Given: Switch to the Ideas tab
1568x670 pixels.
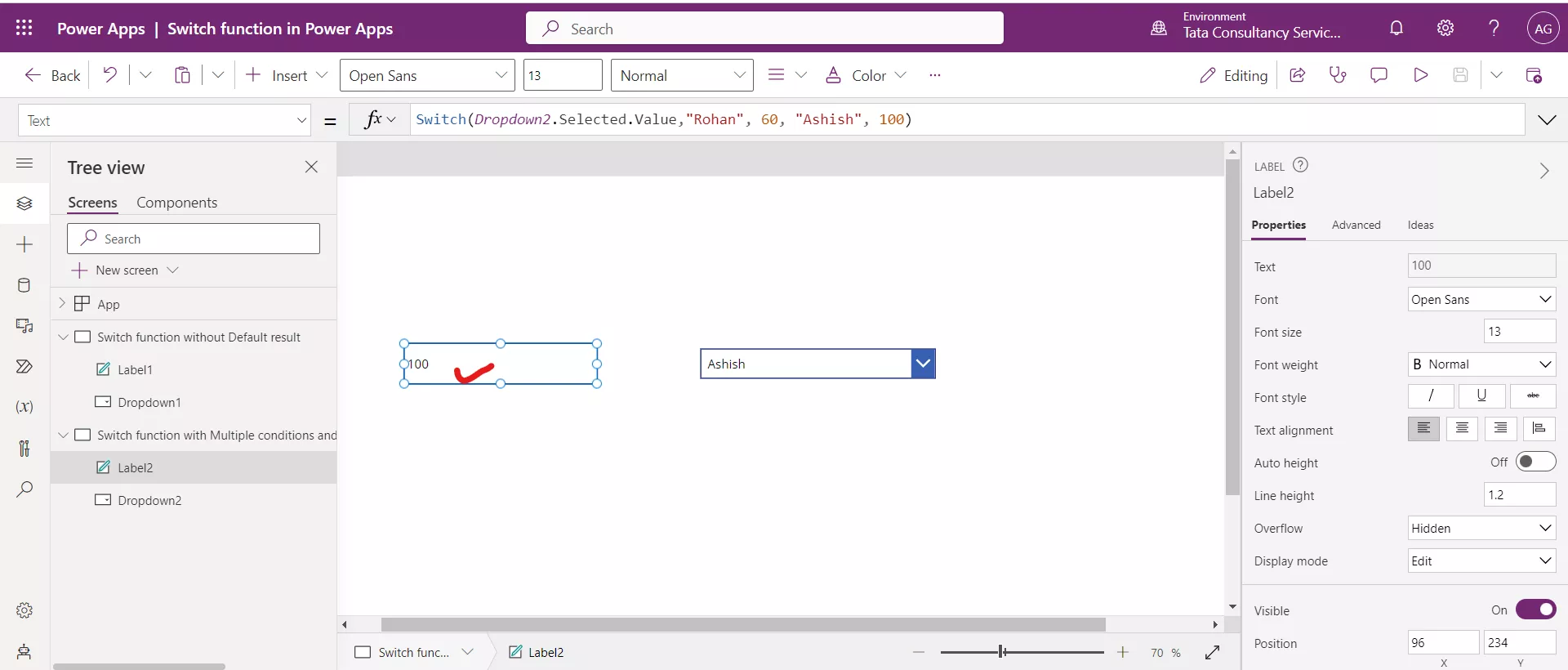Looking at the screenshot, I should pyautogui.click(x=1420, y=225).
